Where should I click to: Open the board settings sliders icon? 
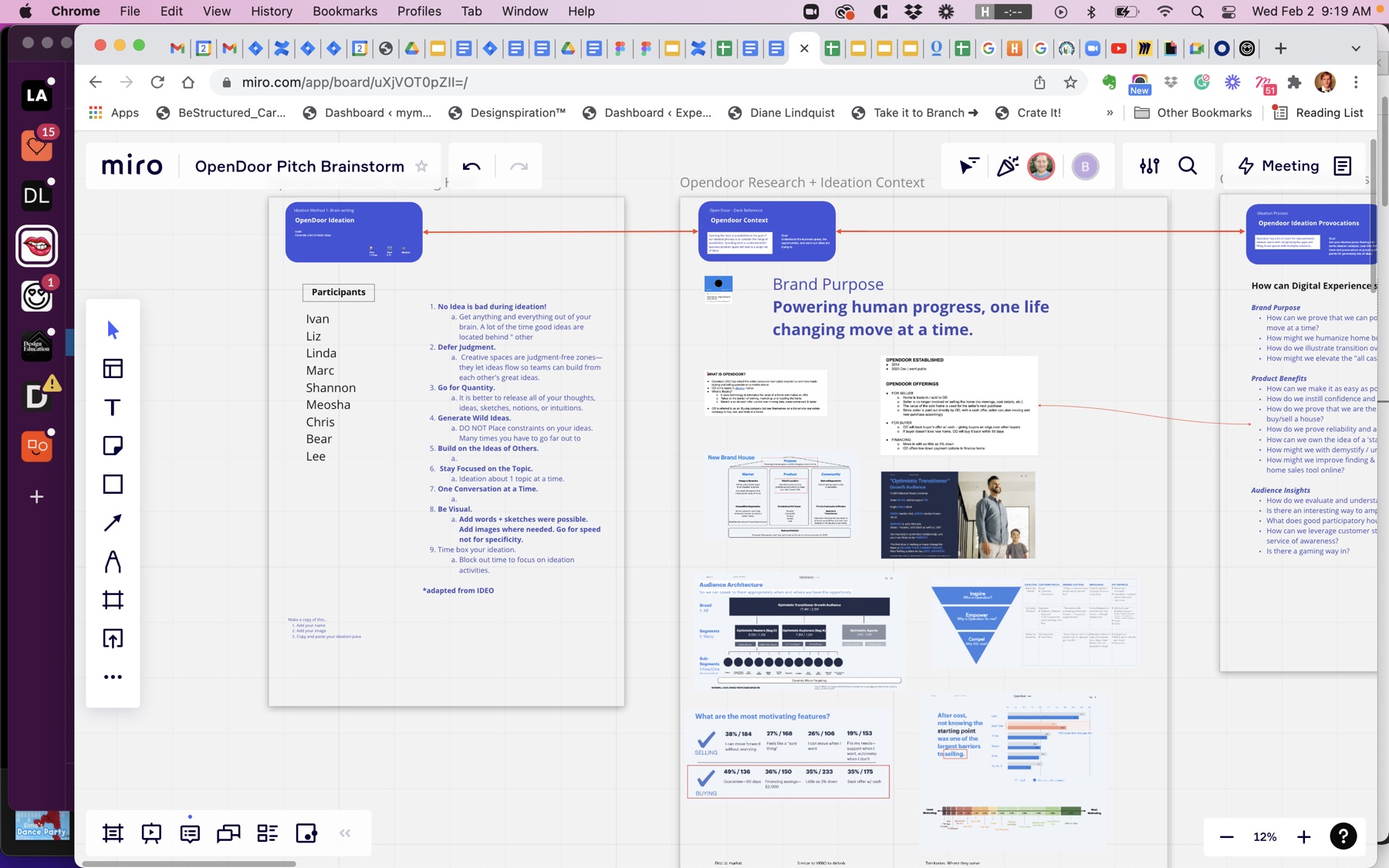pyautogui.click(x=1149, y=166)
